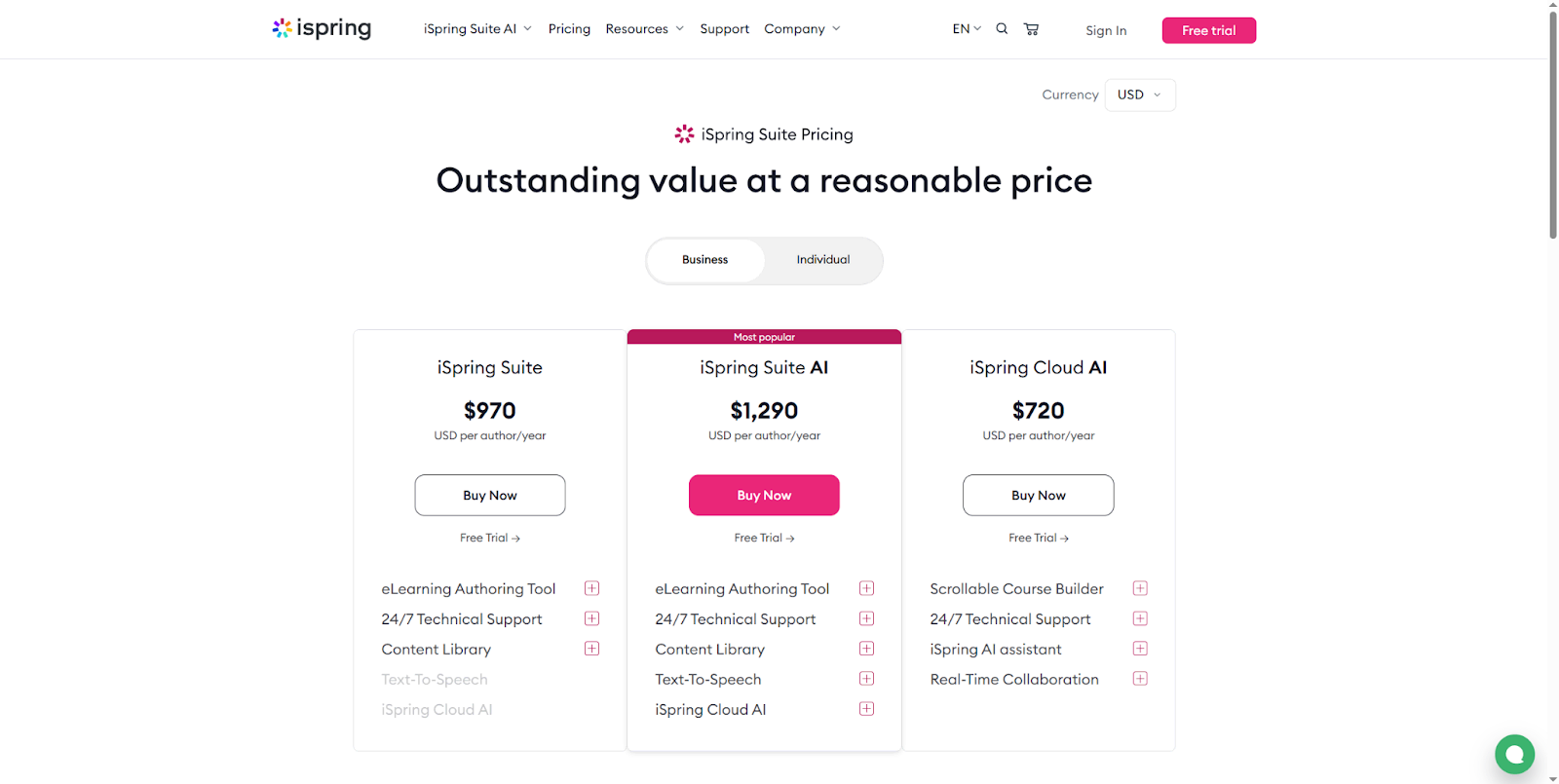Expand Content Library details in iSpring Suite plan
1559x784 pixels.
tap(591, 648)
